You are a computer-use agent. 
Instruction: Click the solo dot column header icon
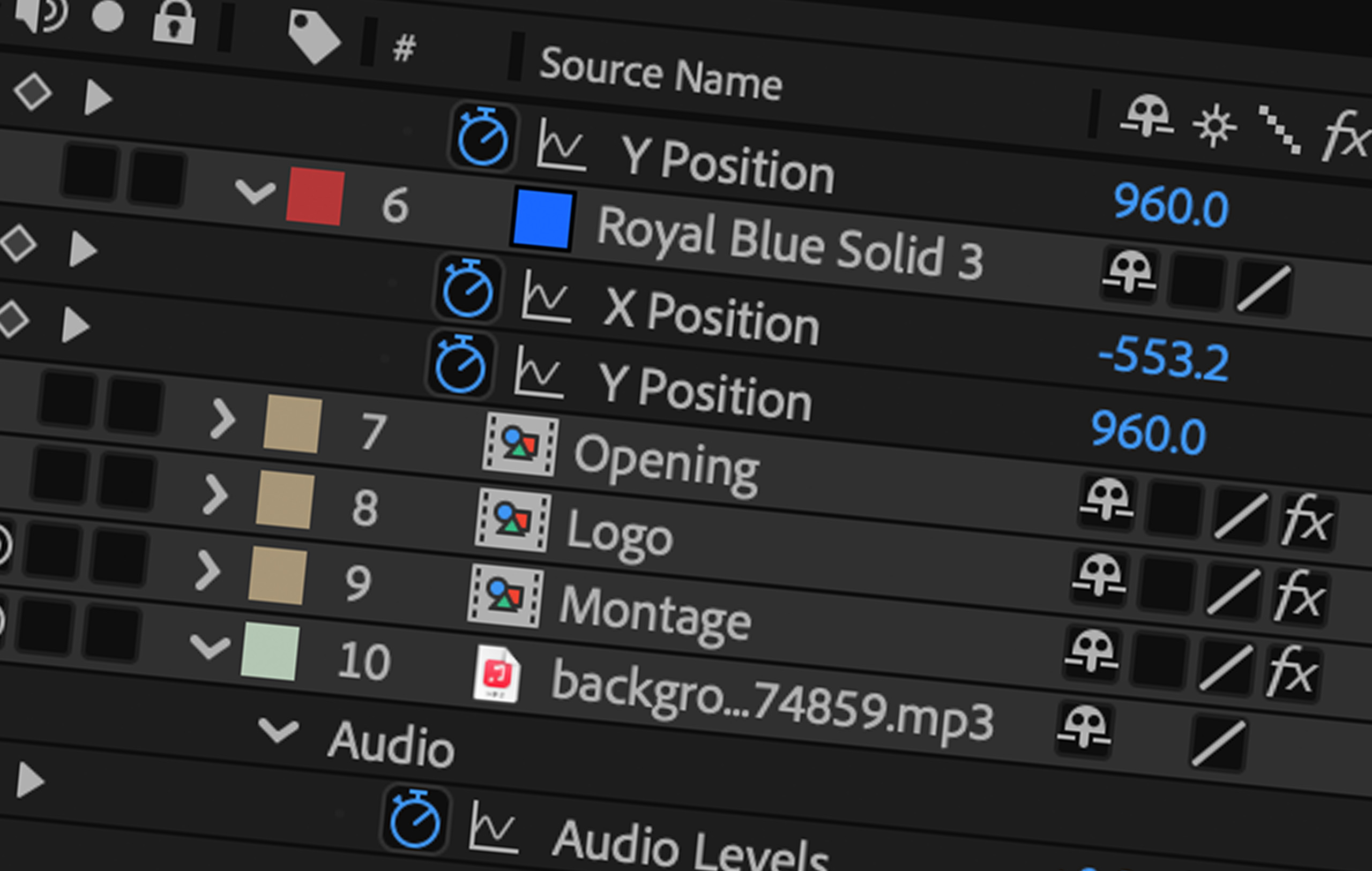(x=108, y=16)
